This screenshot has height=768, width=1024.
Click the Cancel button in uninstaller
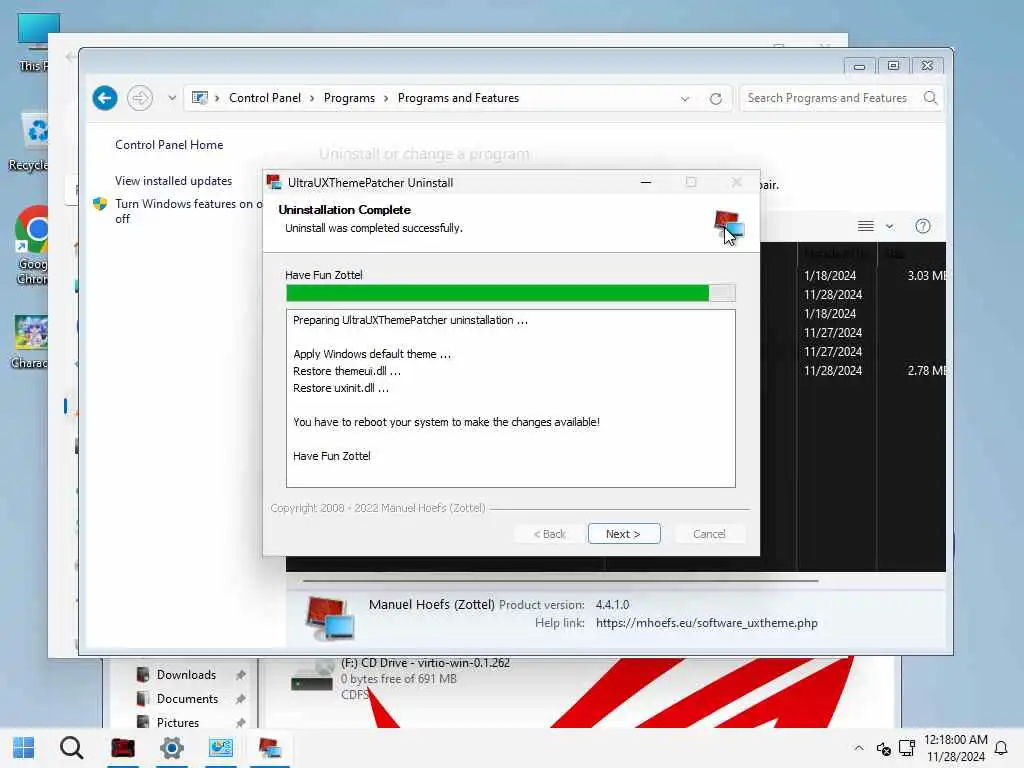[709, 534]
